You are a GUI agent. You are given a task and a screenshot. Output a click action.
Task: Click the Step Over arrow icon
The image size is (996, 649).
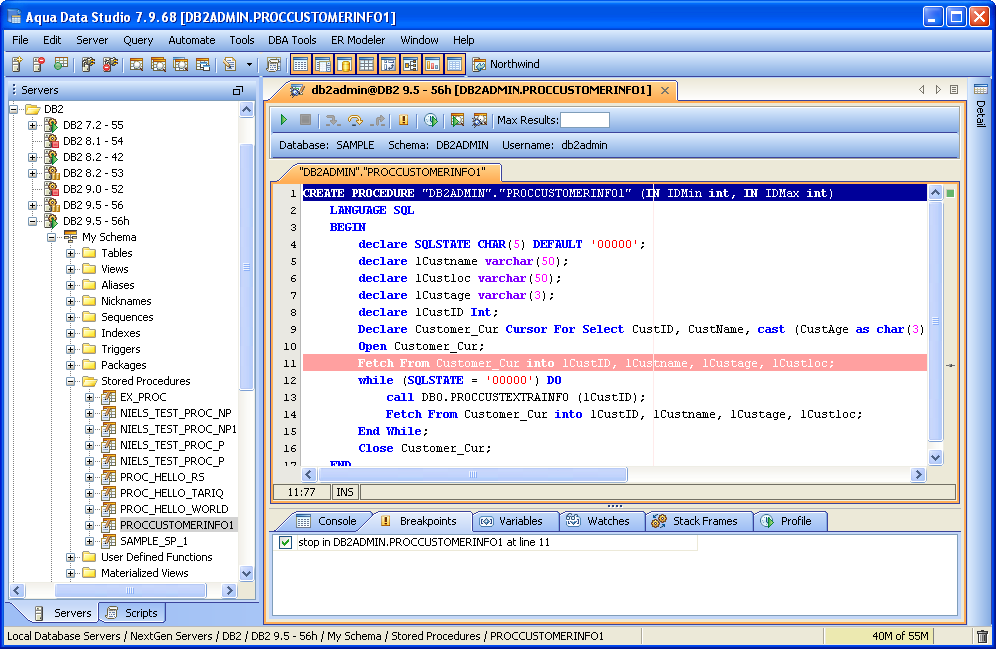click(355, 120)
